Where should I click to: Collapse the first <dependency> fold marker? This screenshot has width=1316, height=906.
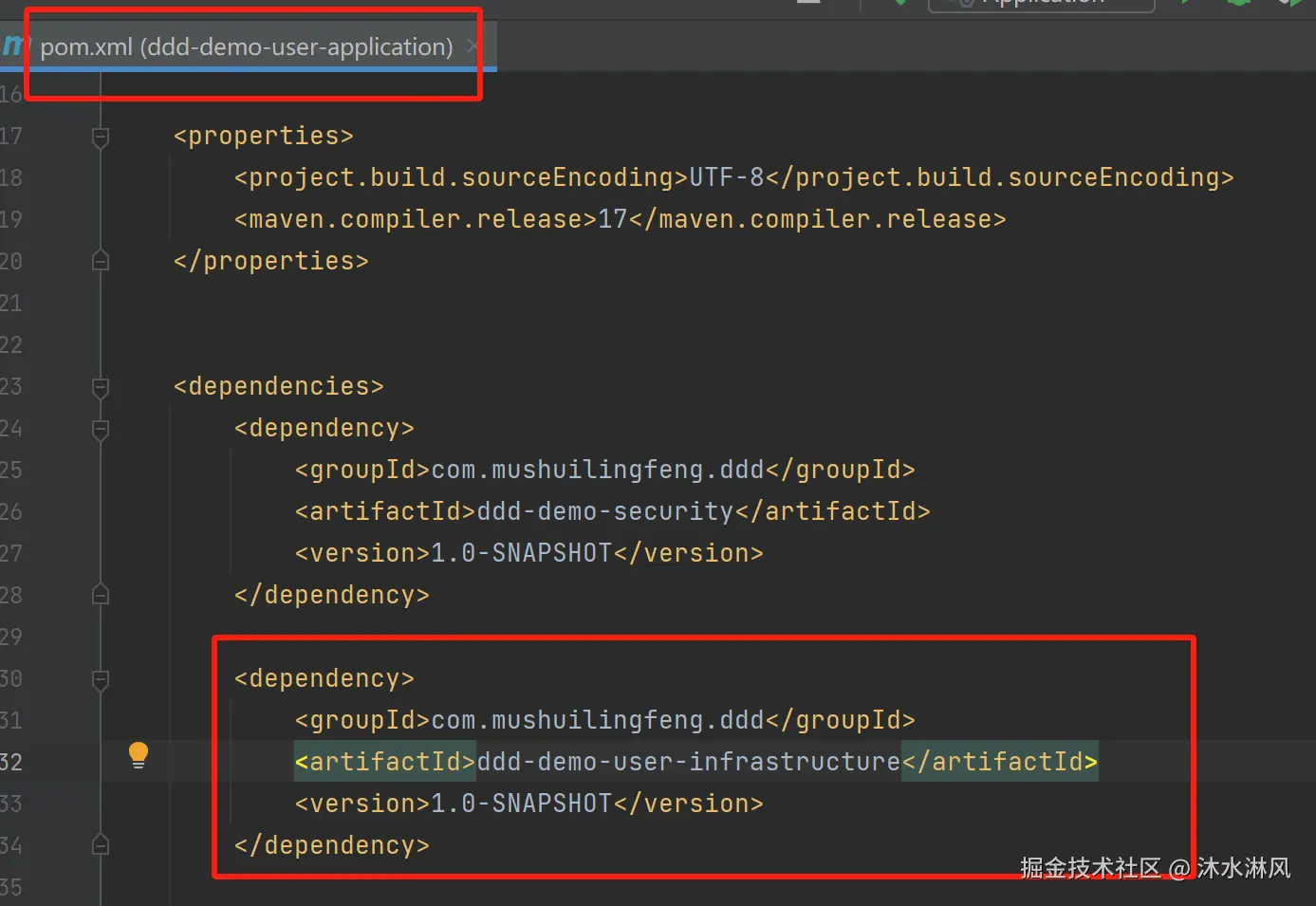point(101,429)
